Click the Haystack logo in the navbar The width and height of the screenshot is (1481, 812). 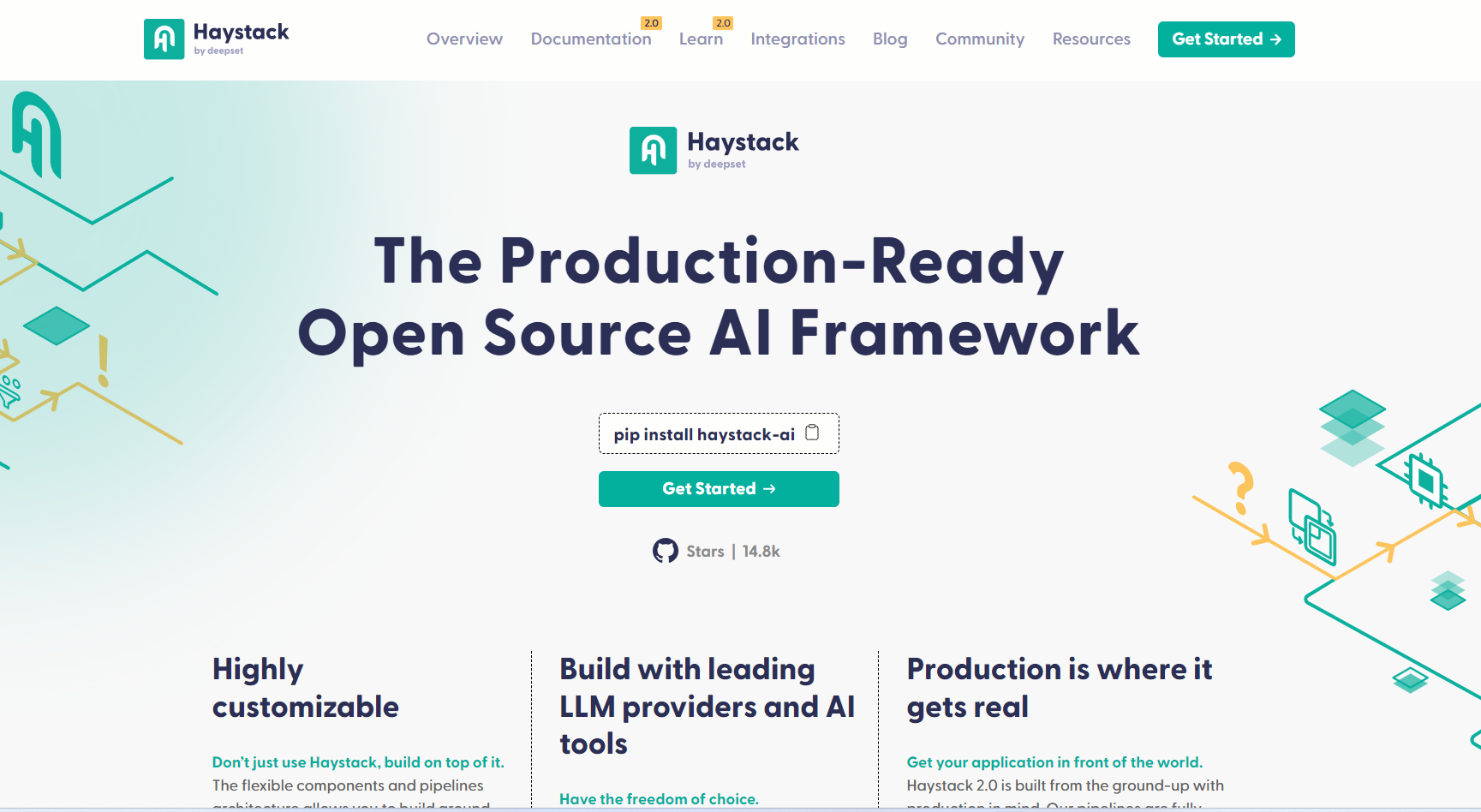pos(216,39)
